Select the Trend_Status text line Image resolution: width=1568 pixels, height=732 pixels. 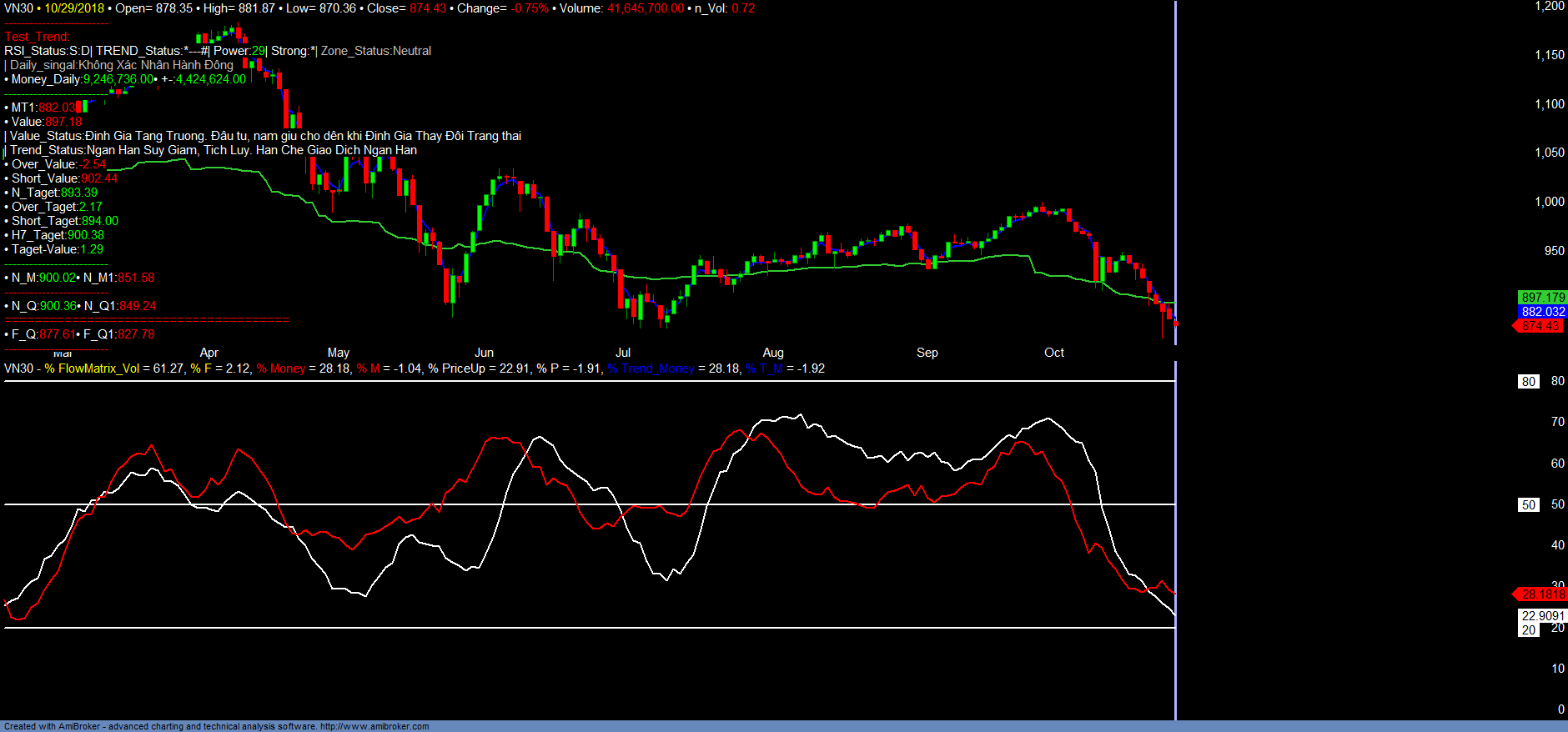[x=213, y=150]
